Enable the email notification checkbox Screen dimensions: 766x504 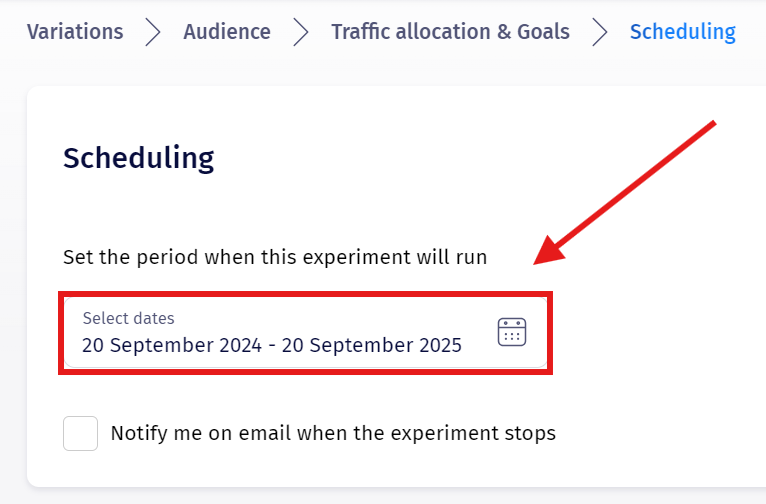80,434
